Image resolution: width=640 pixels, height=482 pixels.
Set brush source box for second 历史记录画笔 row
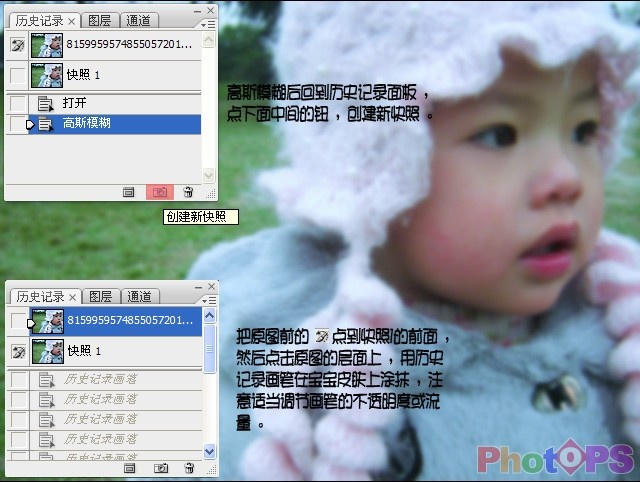click(x=18, y=399)
